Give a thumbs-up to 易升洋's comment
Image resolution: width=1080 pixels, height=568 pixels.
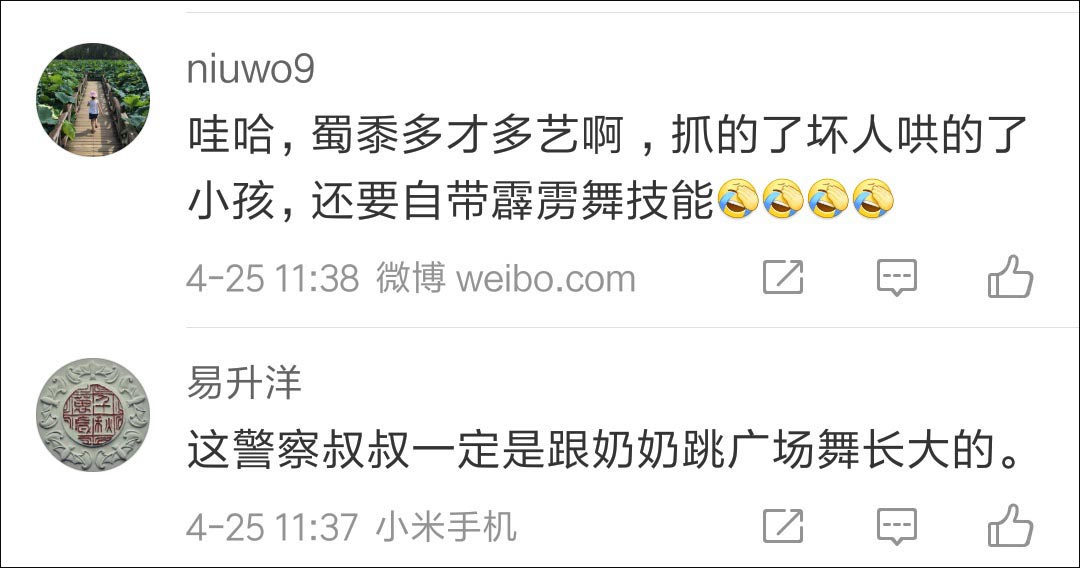[1010, 525]
